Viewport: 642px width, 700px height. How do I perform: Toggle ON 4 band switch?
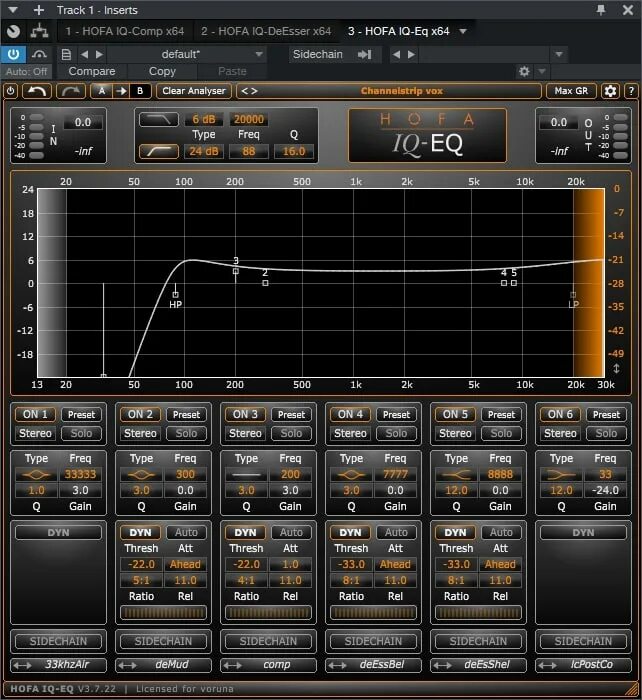pyautogui.click(x=350, y=414)
